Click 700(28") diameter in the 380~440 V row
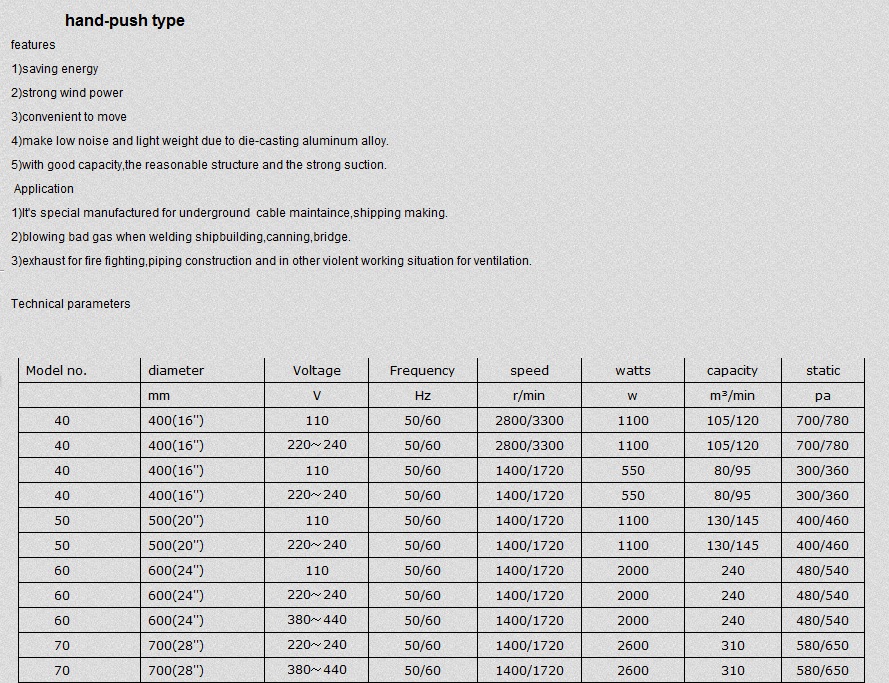The width and height of the screenshot is (889, 683). pyautogui.click(x=176, y=670)
